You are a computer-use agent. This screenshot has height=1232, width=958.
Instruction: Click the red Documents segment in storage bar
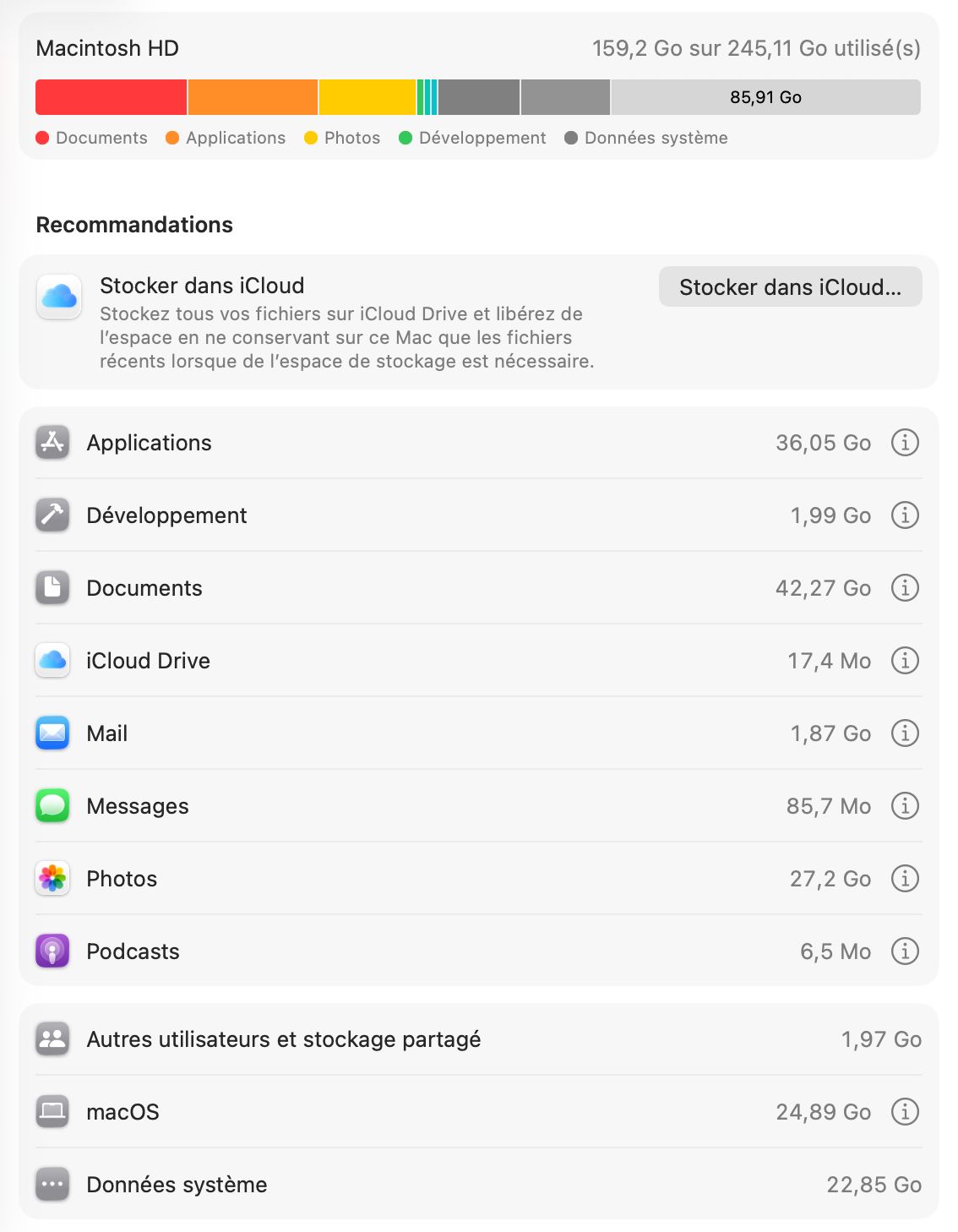click(111, 97)
